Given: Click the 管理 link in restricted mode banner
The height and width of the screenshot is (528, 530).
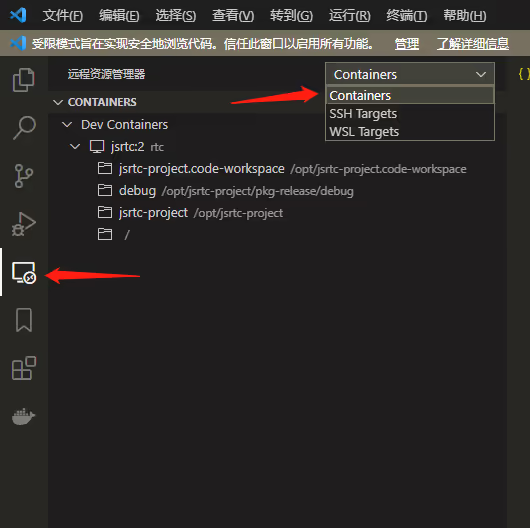Looking at the screenshot, I should click(407, 44).
